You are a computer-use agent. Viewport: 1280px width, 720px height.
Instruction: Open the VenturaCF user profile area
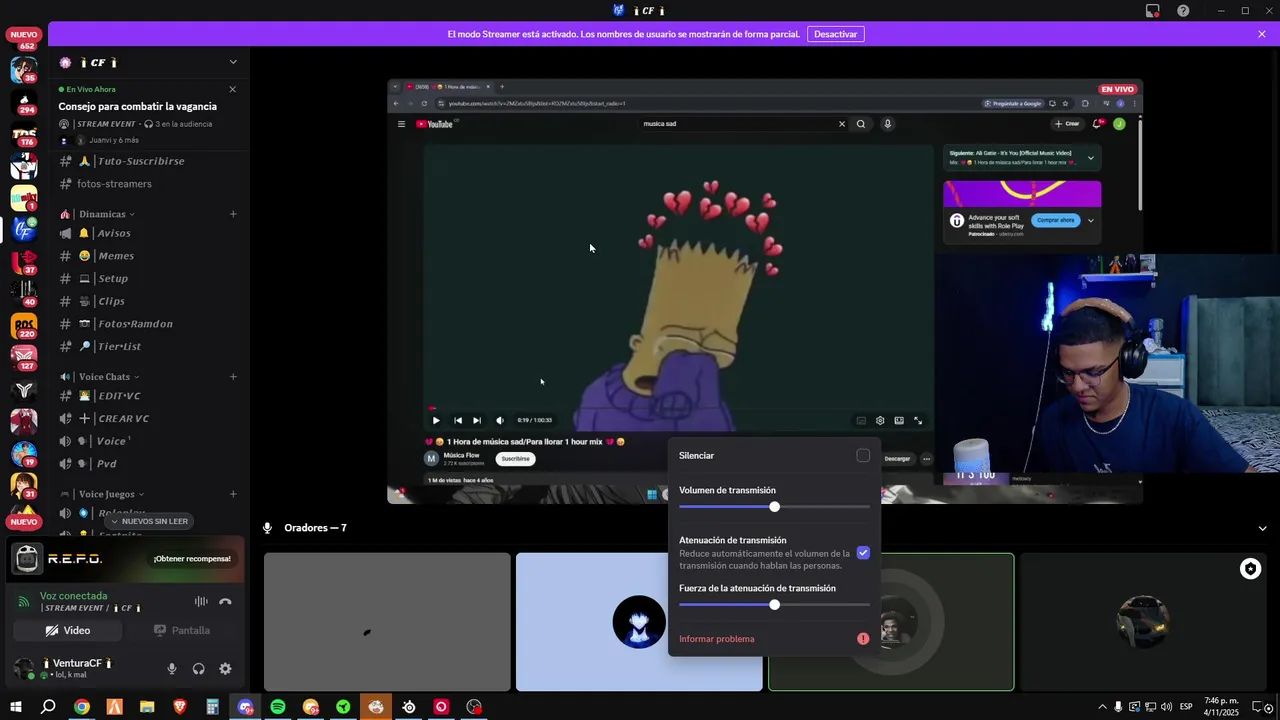point(80,669)
